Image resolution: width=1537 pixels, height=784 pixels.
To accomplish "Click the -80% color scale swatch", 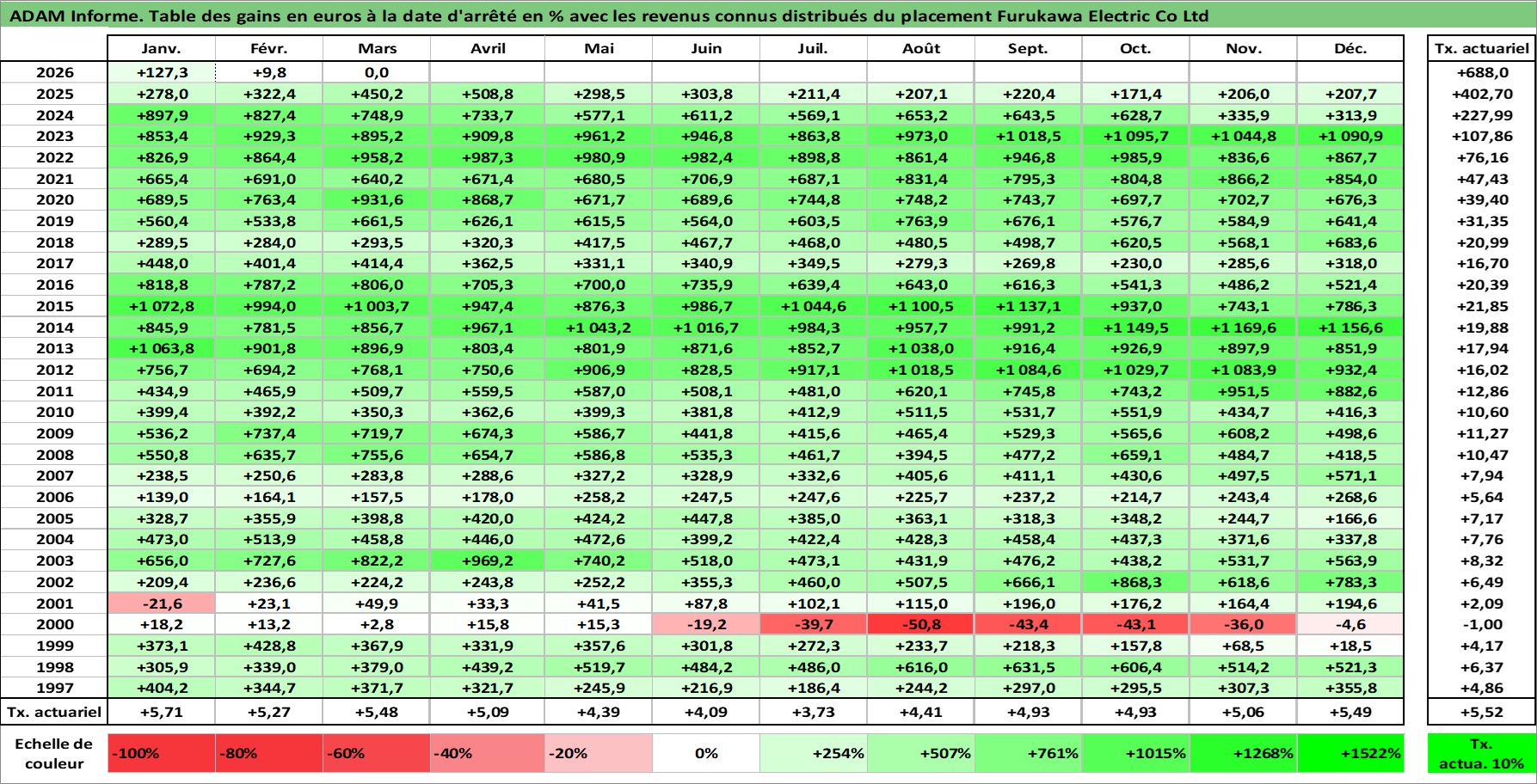I will point(269,753).
